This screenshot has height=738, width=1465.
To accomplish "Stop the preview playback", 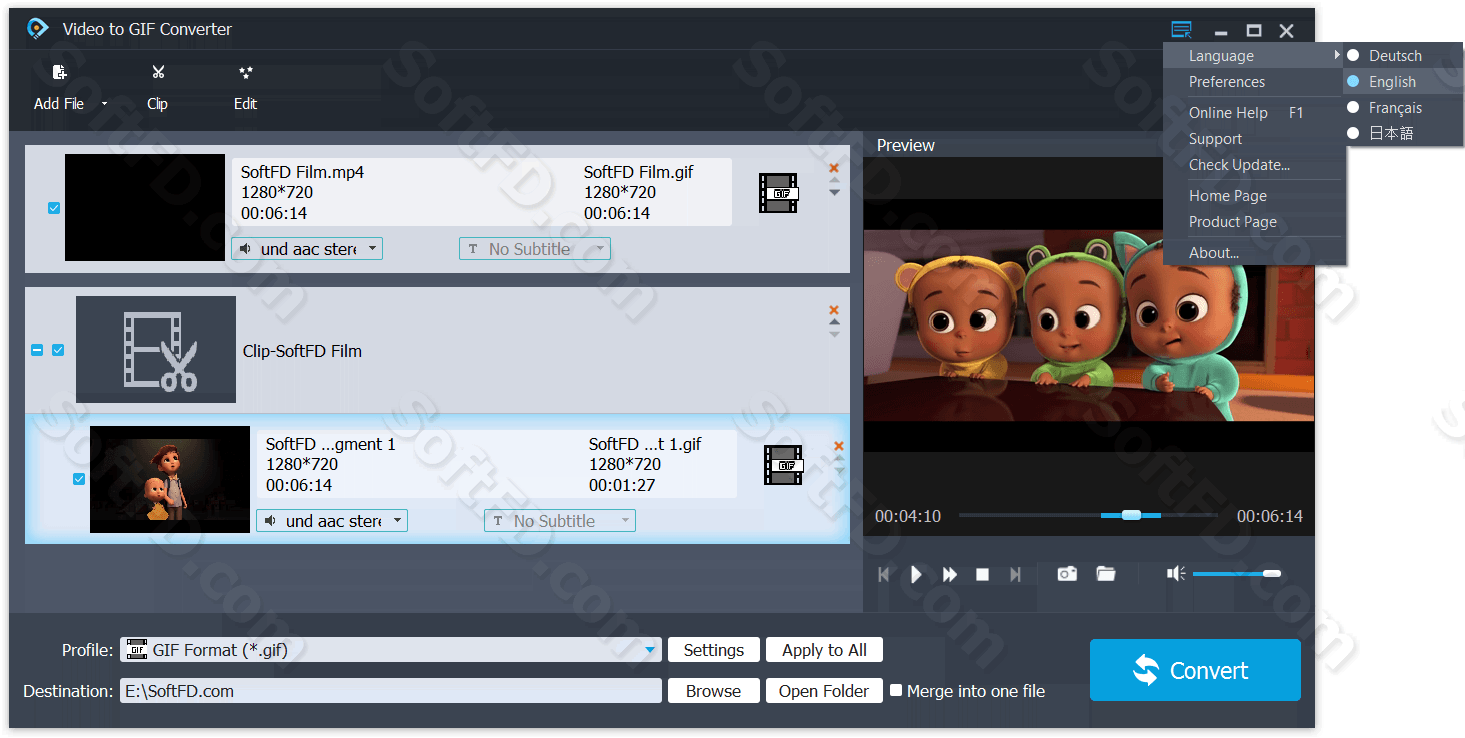I will (982, 574).
